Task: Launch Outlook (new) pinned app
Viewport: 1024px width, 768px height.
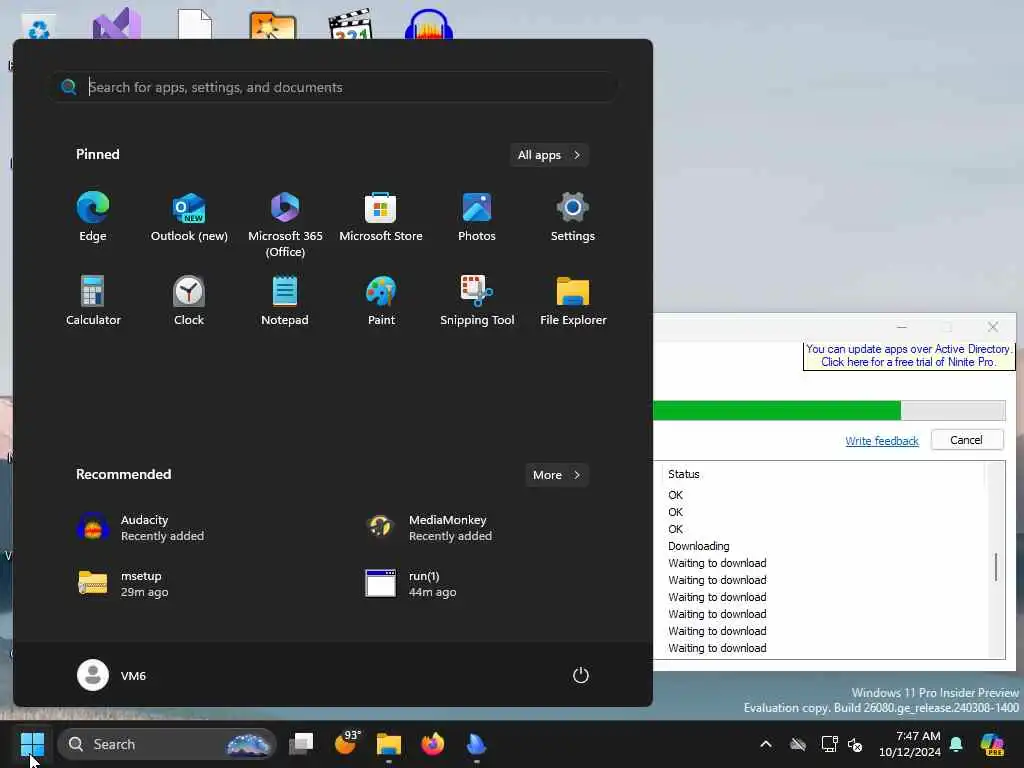Action: coord(189,217)
